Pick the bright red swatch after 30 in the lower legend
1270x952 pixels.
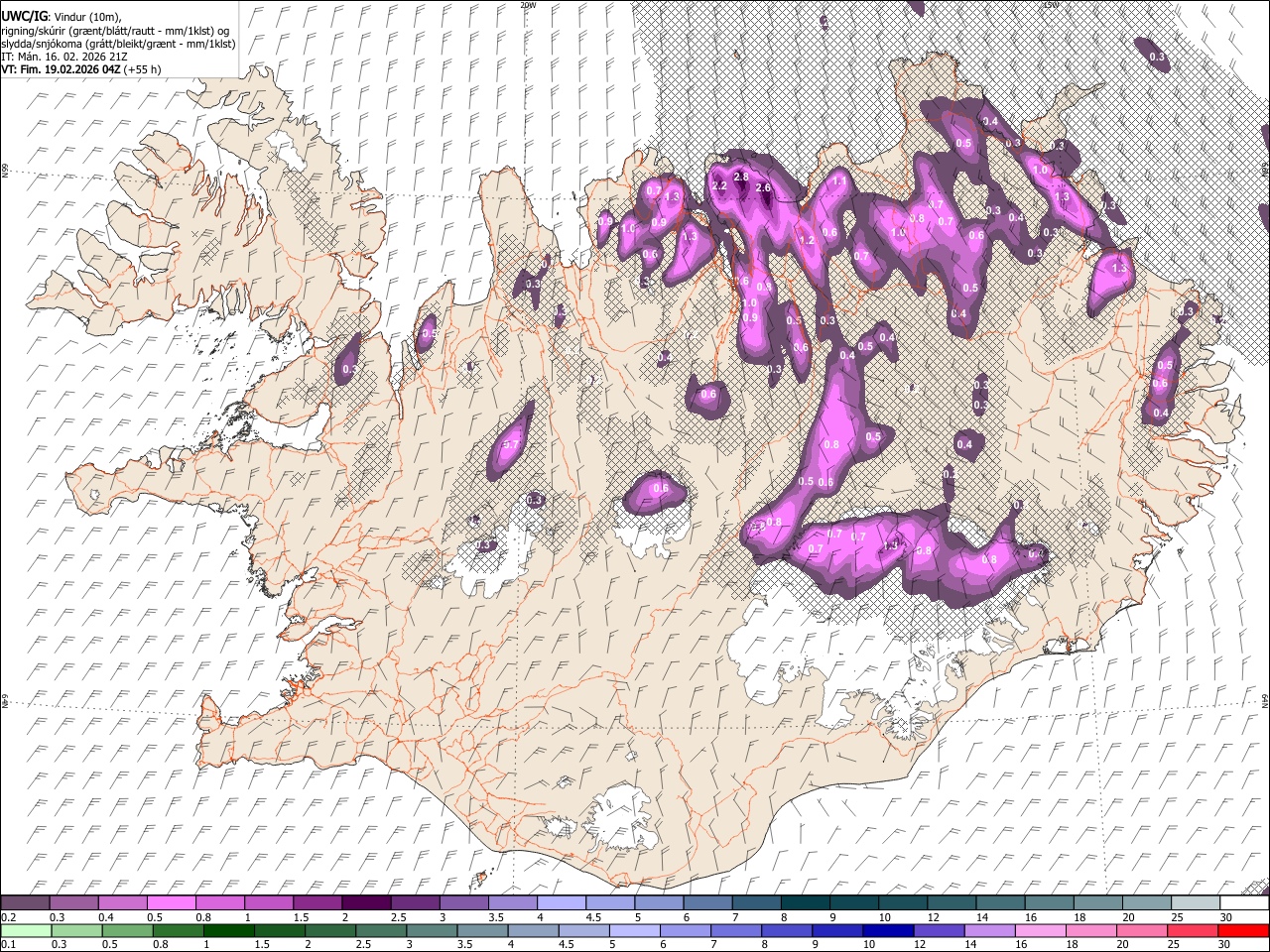click(1243, 930)
